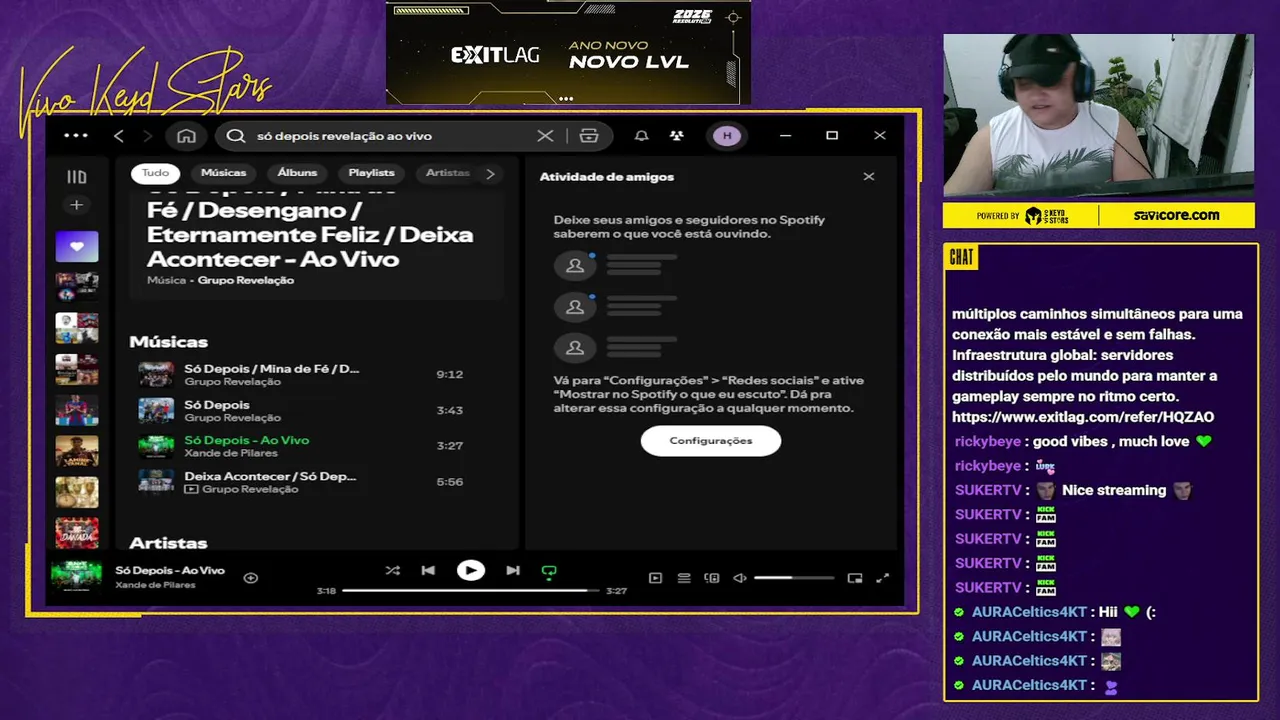Click rickybeye username in chat
1280x720 pixels.
point(986,441)
